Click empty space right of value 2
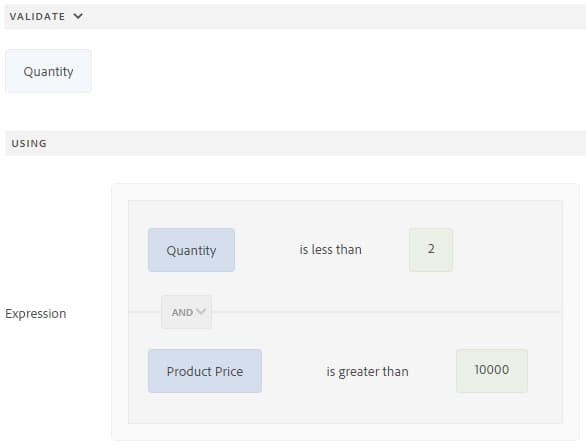Viewport: 586px width, 448px height. tap(506, 250)
